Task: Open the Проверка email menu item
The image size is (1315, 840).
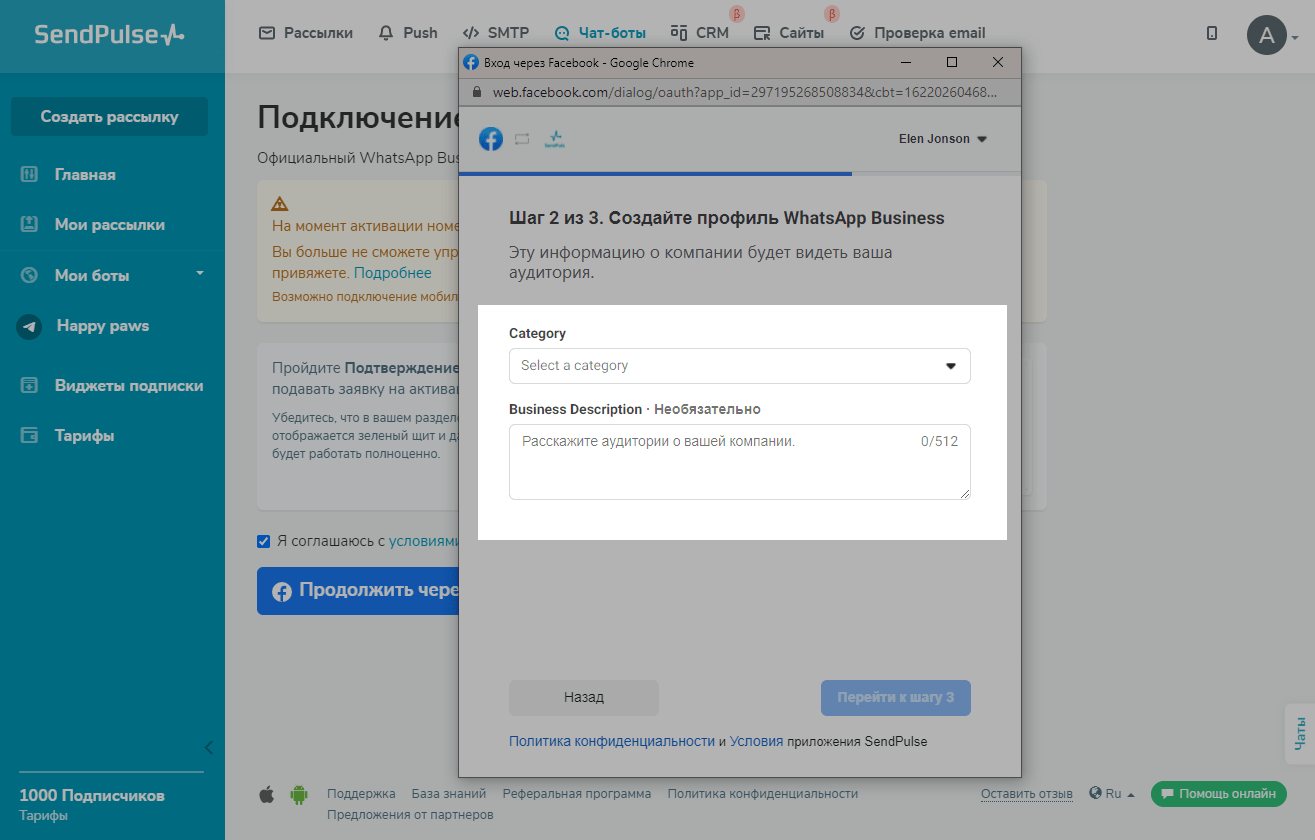Action: pos(917,33)
